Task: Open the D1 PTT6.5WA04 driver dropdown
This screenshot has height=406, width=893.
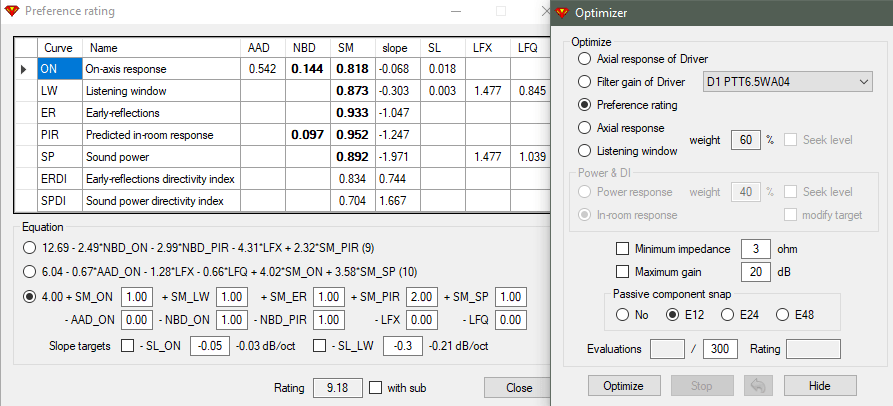Action: click(788, 82)
